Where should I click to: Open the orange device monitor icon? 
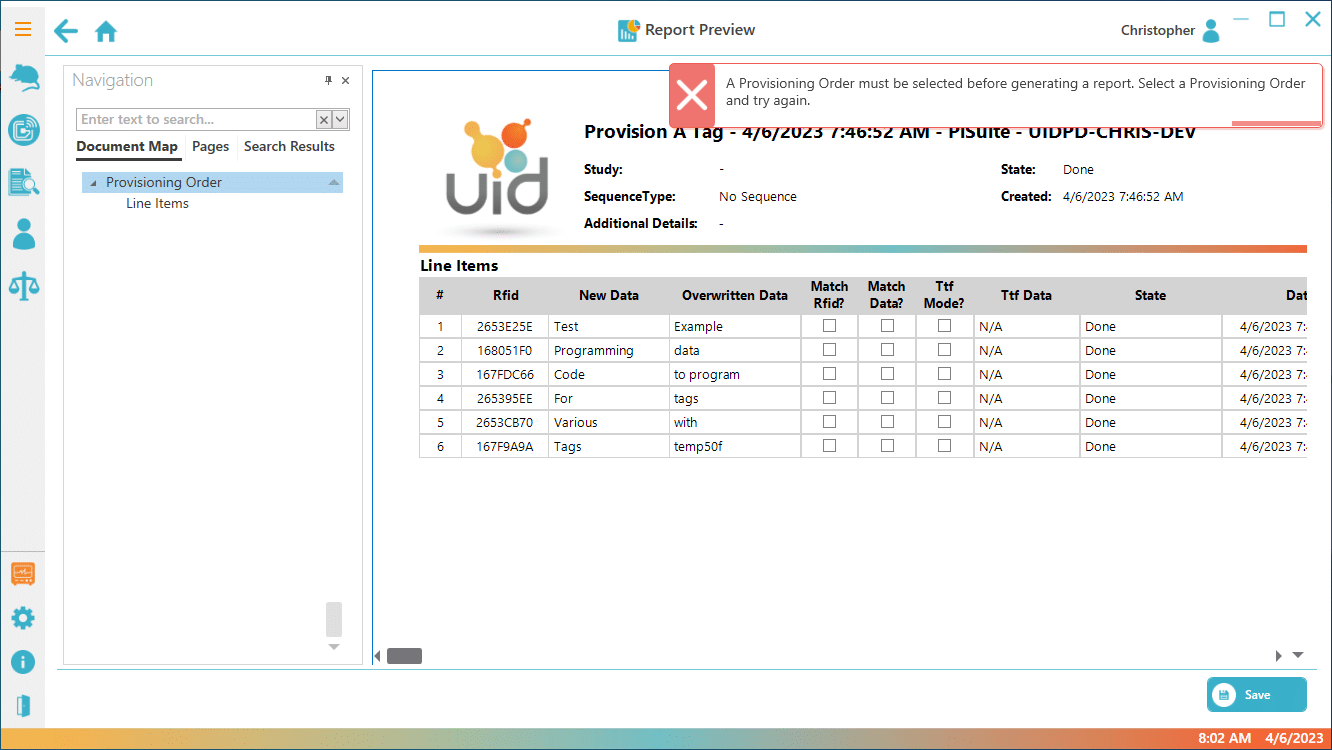pyautogui.click(x=23, y=574)
